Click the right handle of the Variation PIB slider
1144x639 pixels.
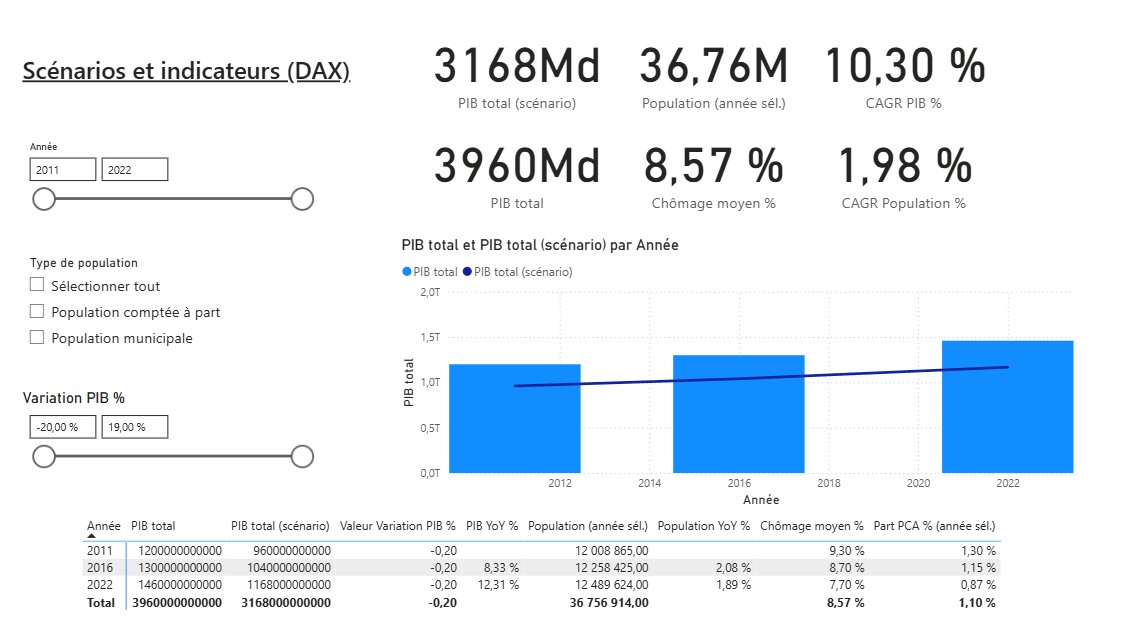[x=302, y=456]
